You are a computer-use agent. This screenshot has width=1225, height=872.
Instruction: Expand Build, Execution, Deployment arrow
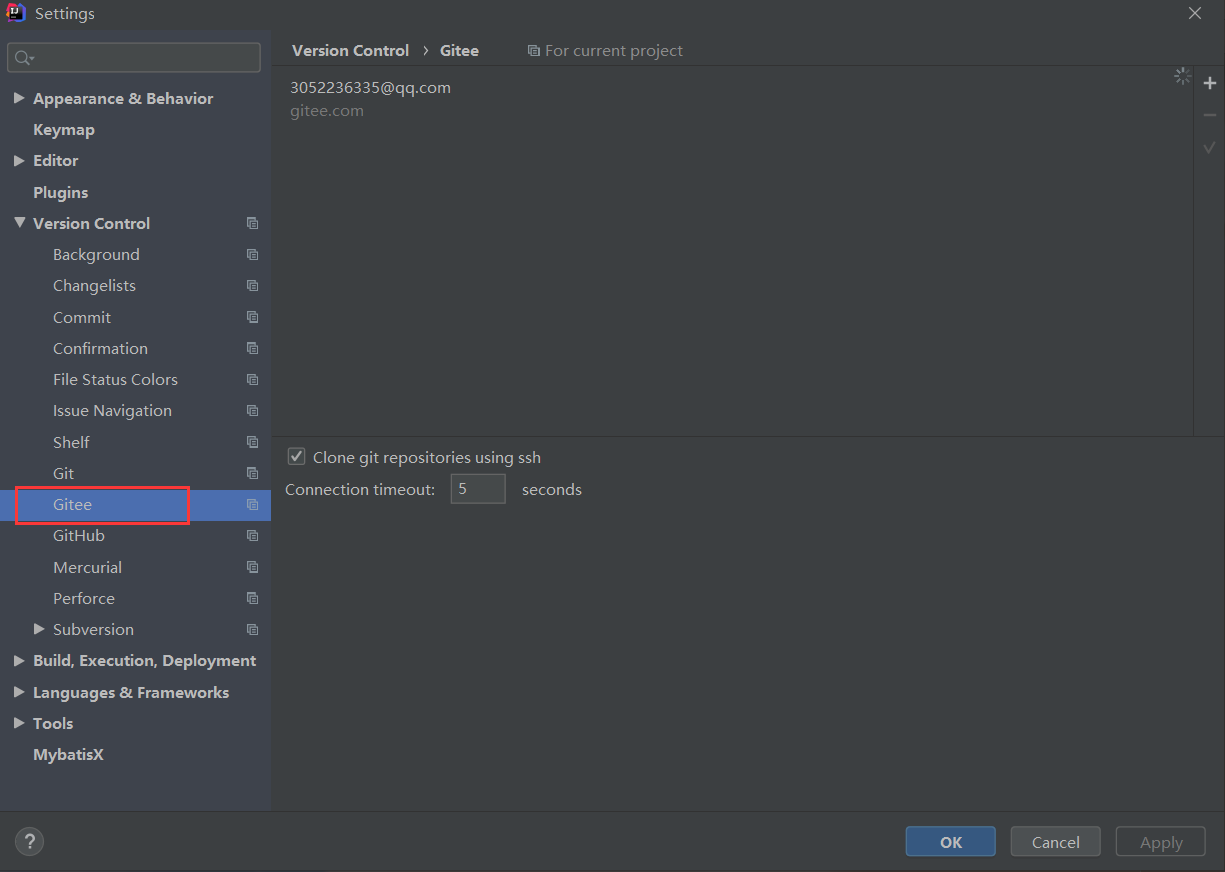click(x=19, y=661)
